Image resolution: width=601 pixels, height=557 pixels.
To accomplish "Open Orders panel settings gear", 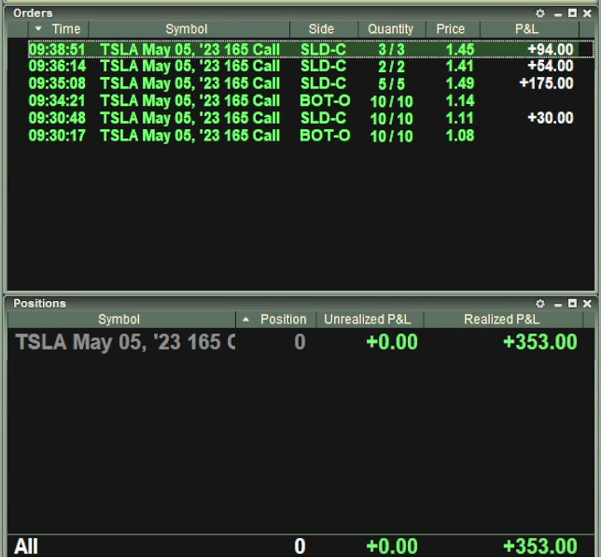I will 540,13.
